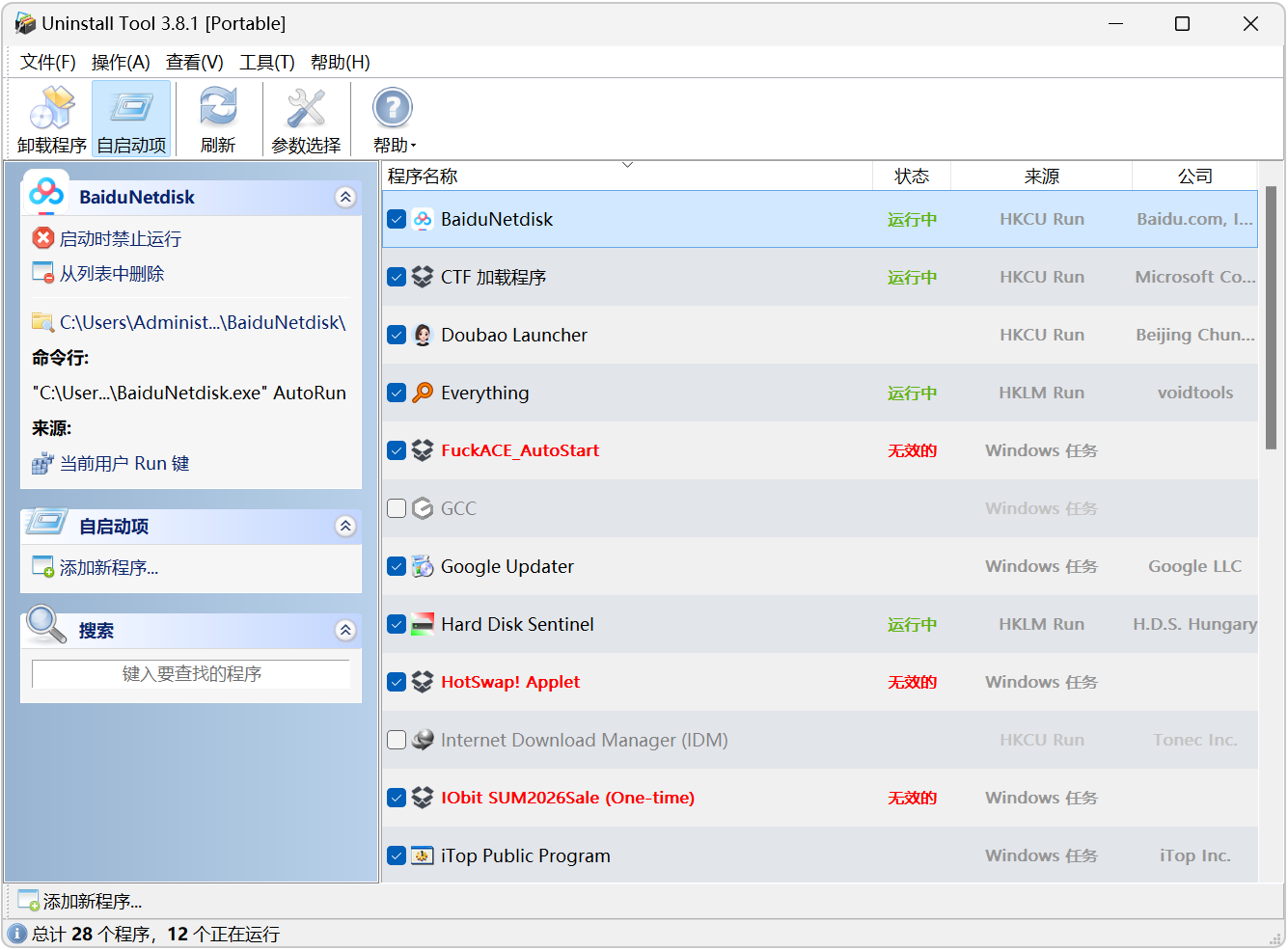Viewport: 1288px width, 950px height.
Task: Open the 帮助 toolbar dropdown arrow
Action: (x=414, y=146)
